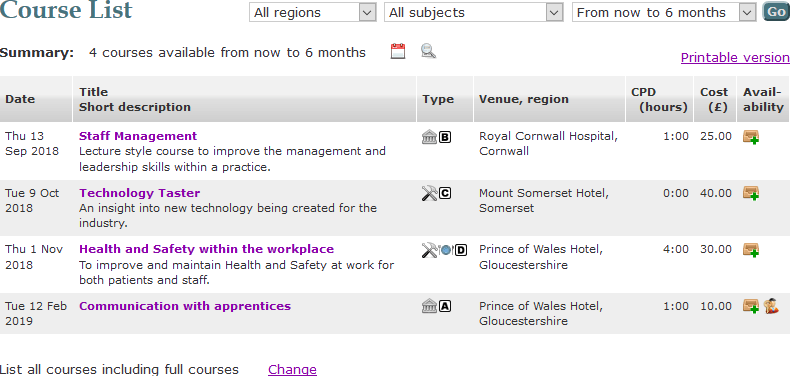Open the Staff Management course title
Screen dimensions: 790x376
(x=138, y=136)
